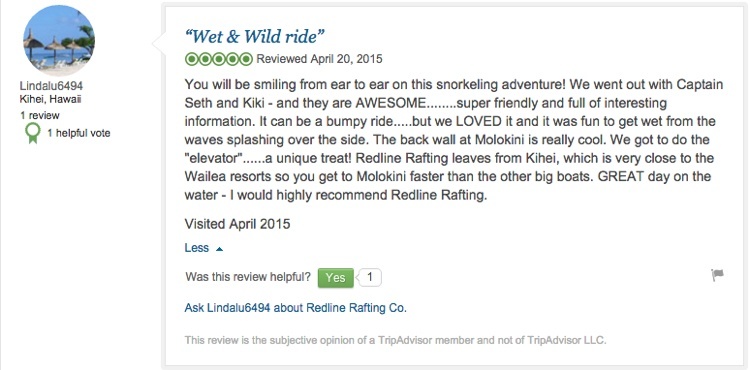
Task: Click the "Was this review helpful?" label
Action: [248, 277]
